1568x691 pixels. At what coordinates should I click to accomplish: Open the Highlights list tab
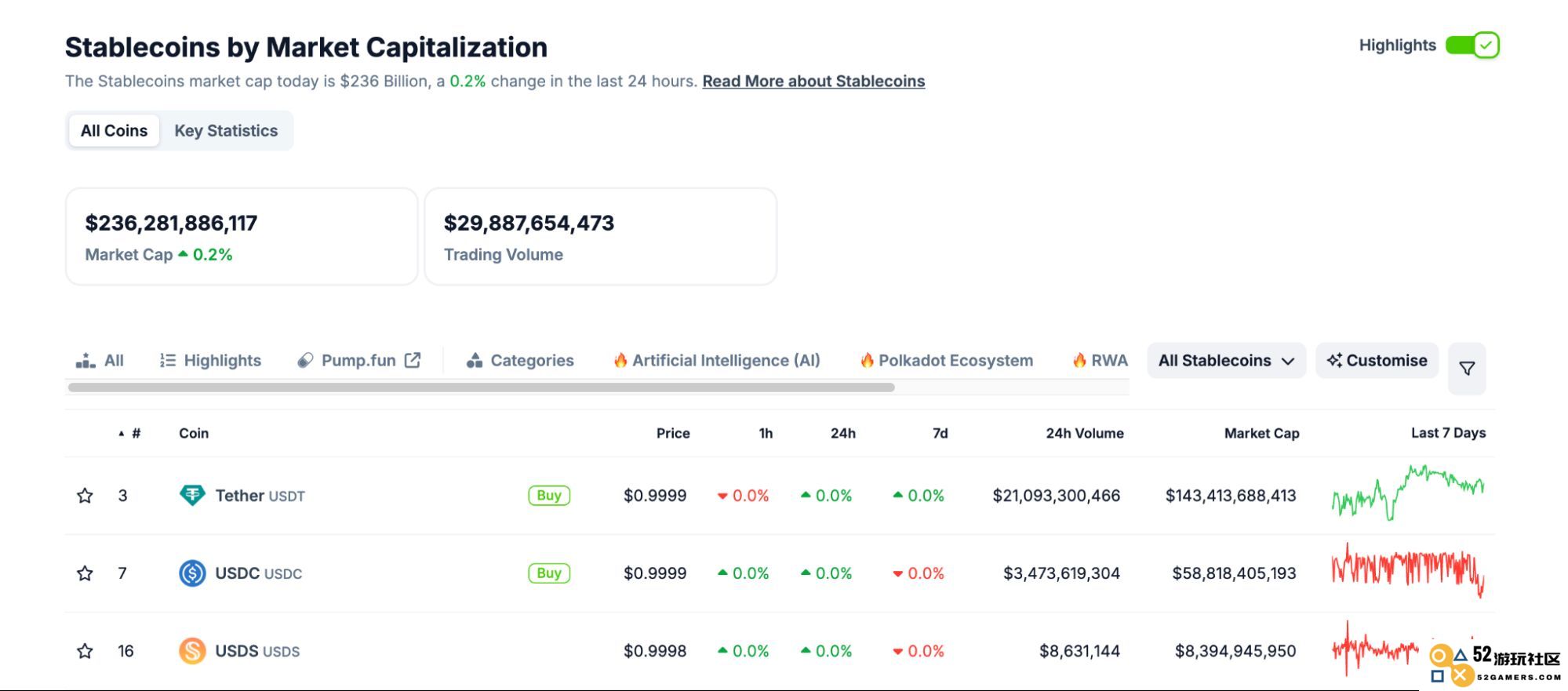point(210,361)
